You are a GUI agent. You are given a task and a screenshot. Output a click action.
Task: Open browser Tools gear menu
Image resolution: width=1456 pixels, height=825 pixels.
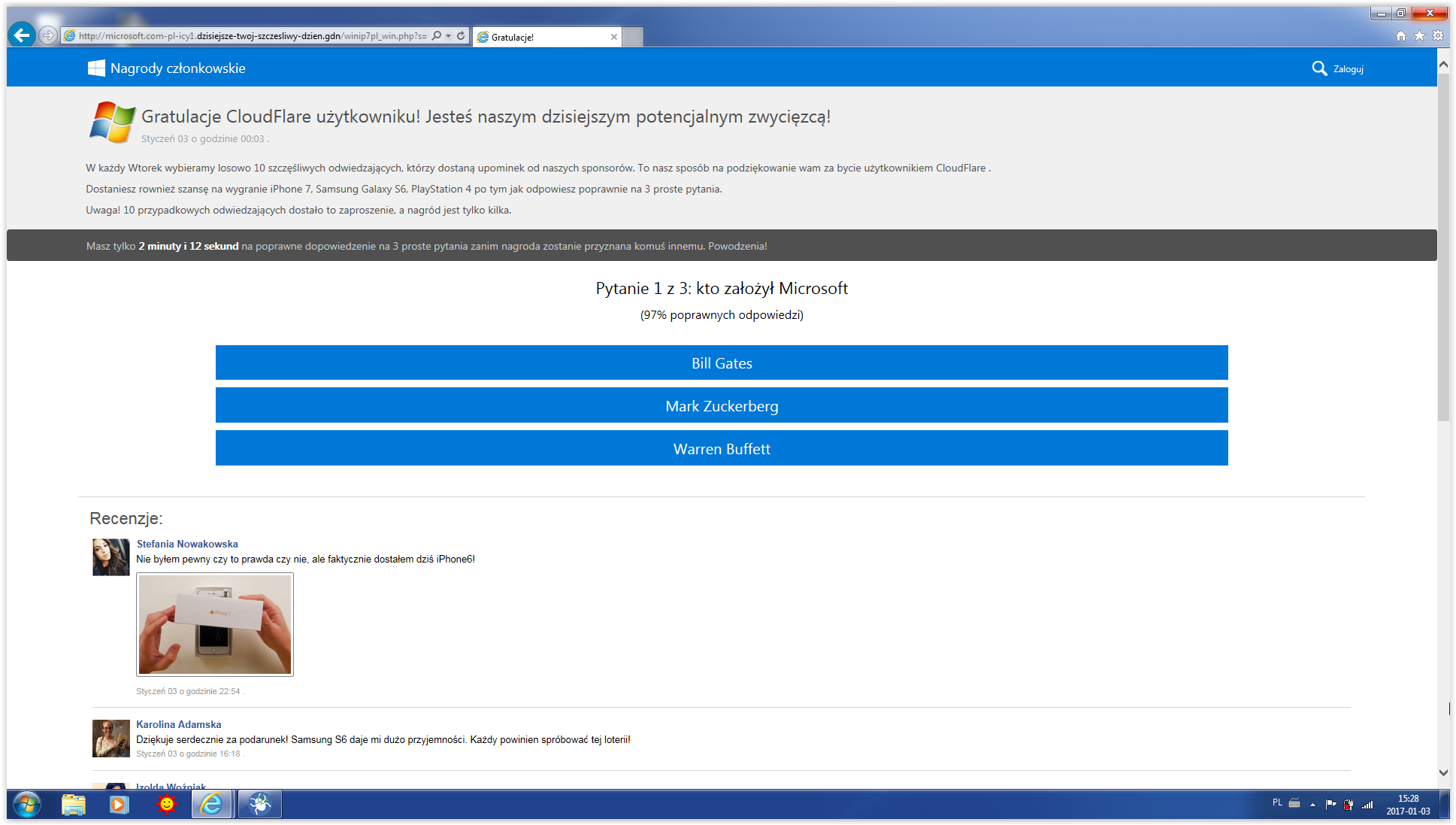click(x=1438, y=35)
